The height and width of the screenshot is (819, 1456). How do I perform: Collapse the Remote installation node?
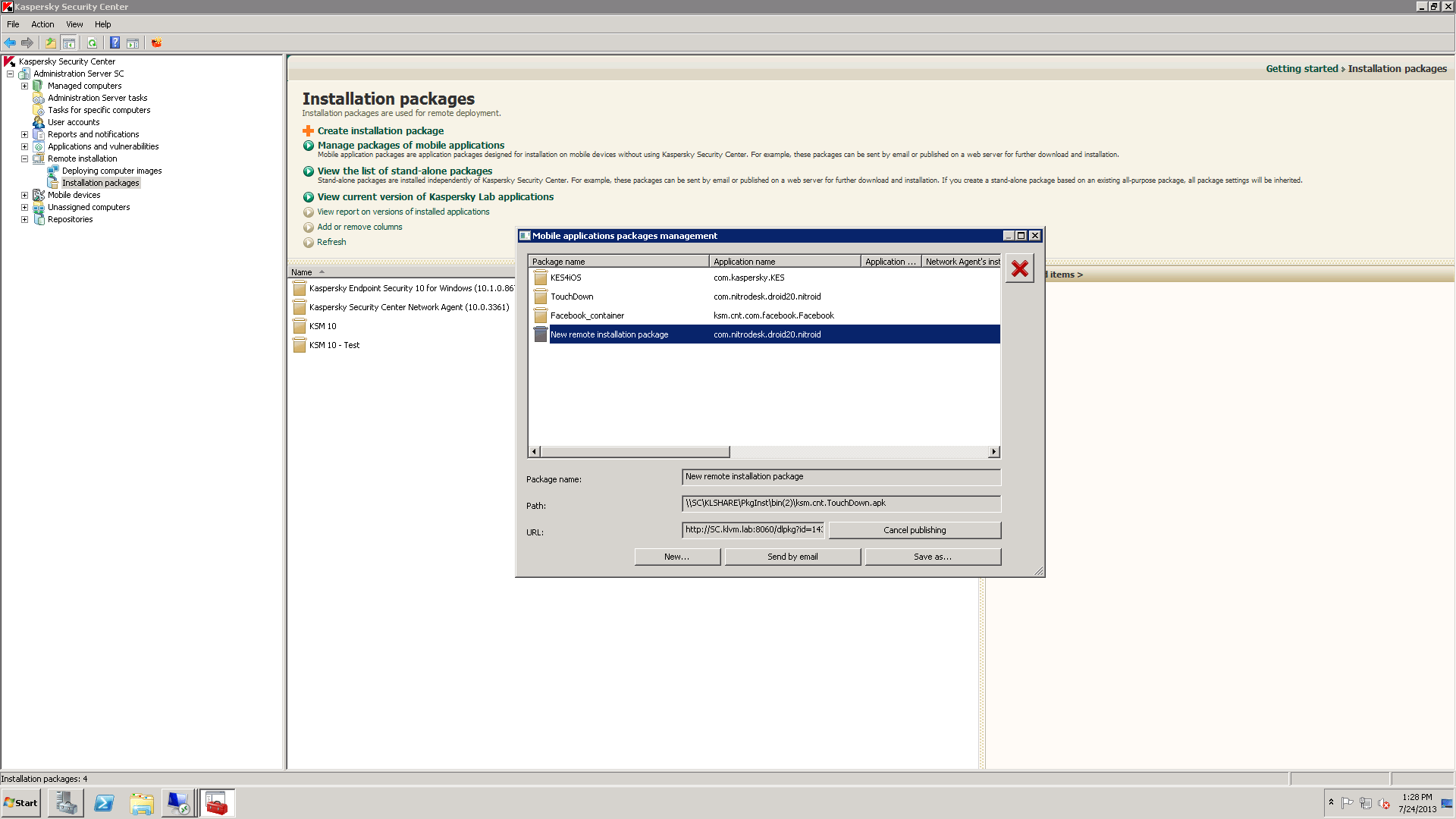24,158
